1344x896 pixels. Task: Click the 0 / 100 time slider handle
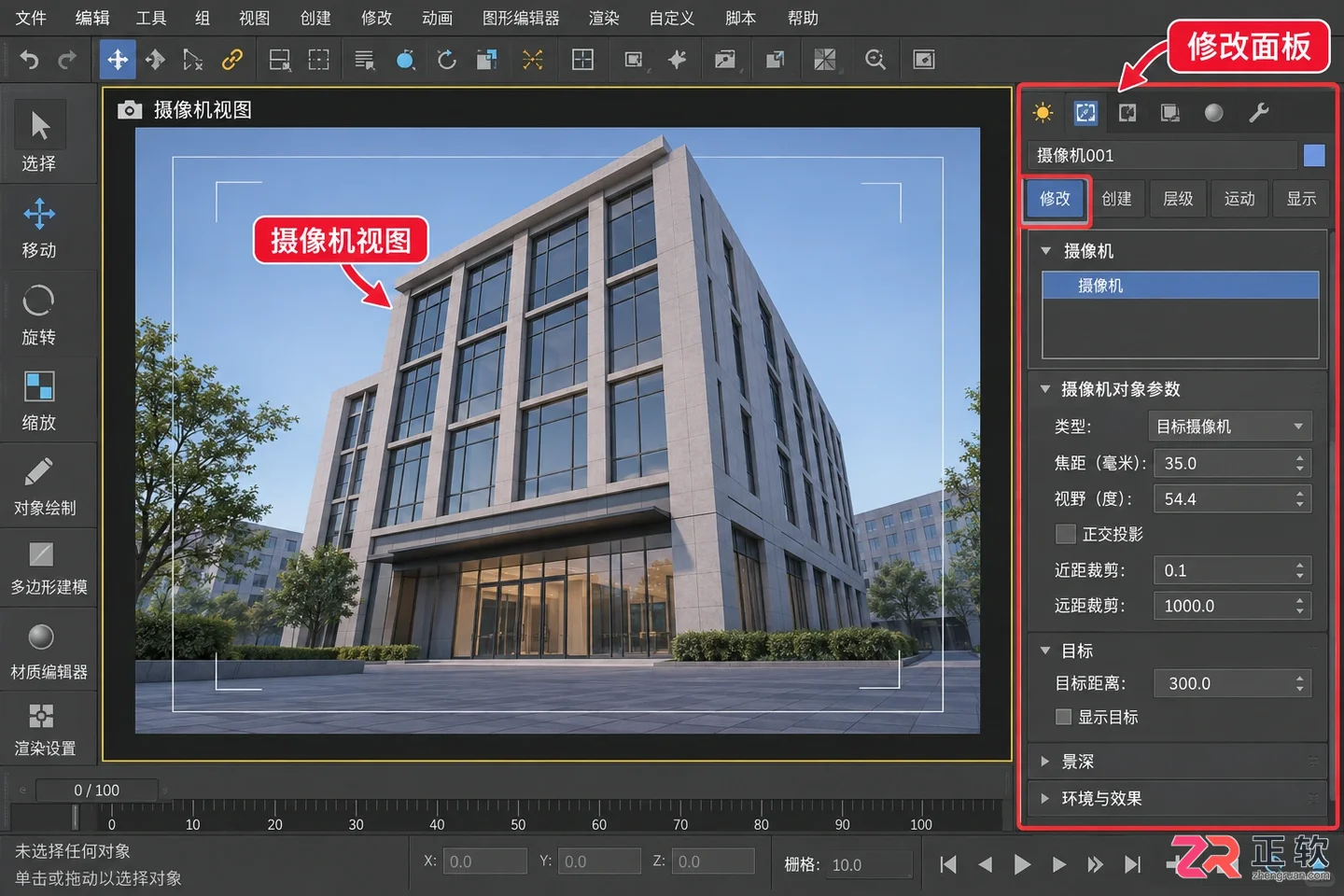(x=97, y=791)
